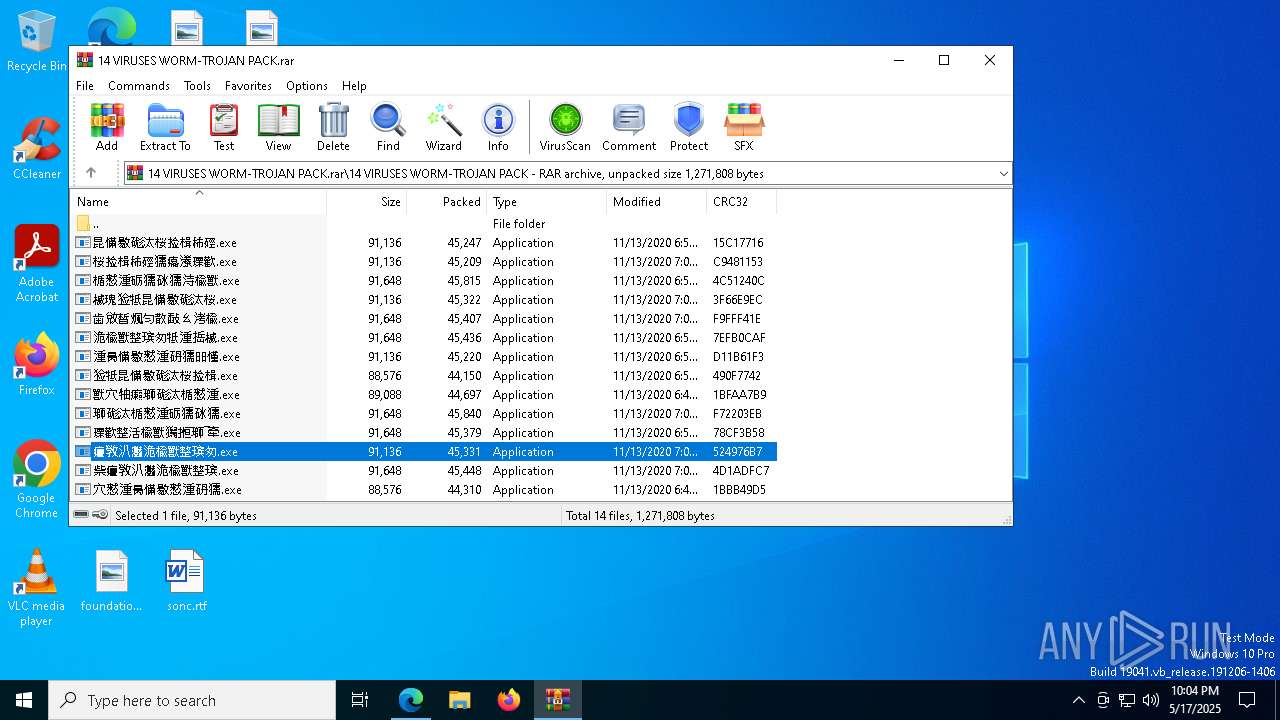Select file with CRC32 7EFB0CAF
The height and width of the screenshot is (720, 1280).
[424, 338]
